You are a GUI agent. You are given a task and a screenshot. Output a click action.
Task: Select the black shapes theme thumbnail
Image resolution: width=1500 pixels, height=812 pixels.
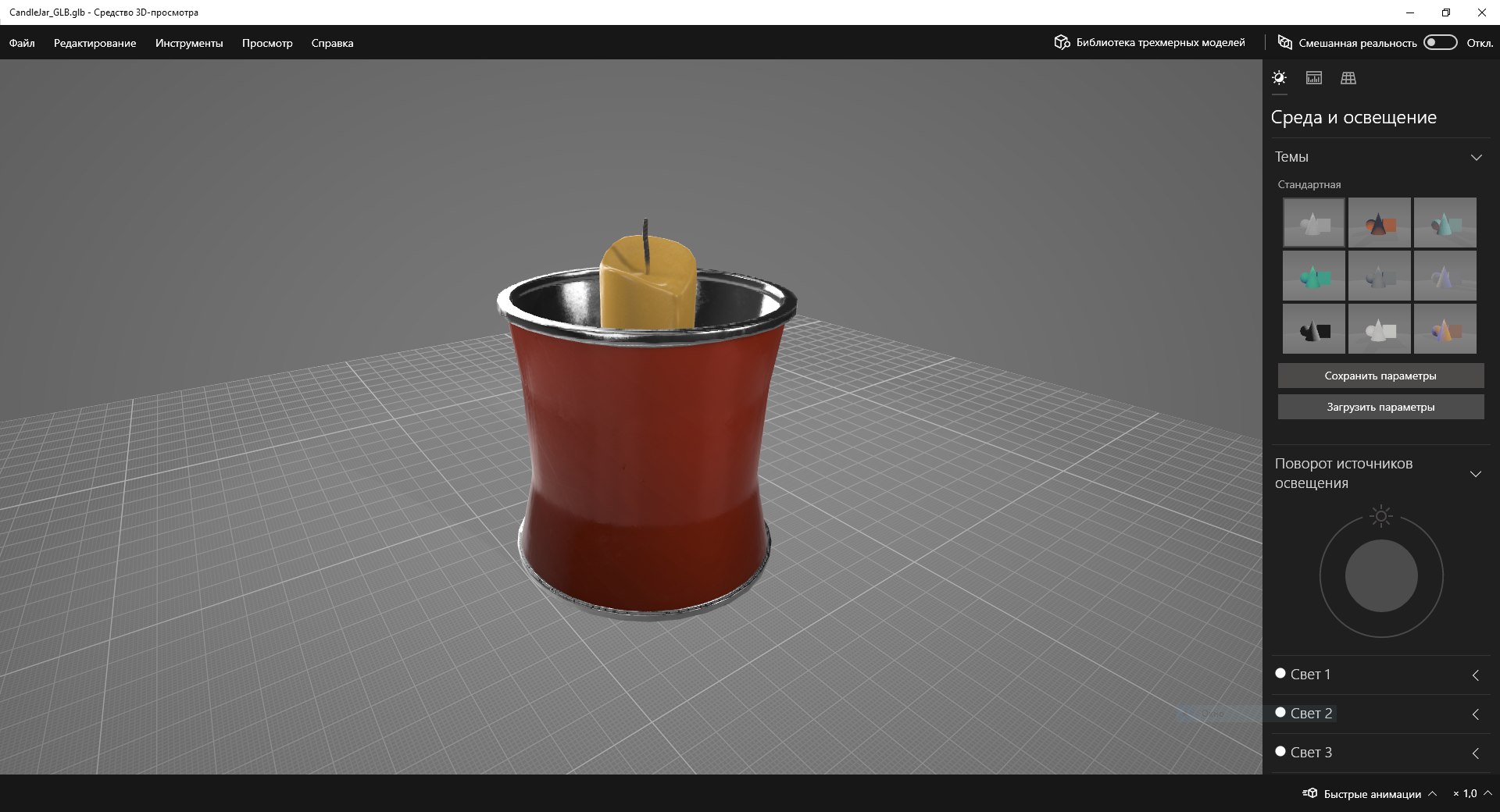point(1314,329)
